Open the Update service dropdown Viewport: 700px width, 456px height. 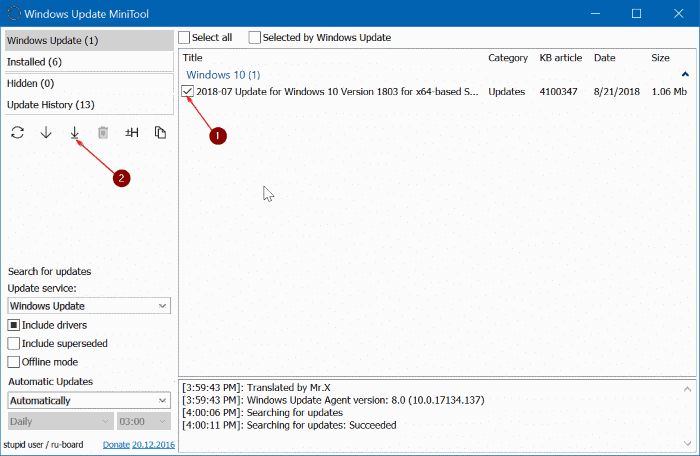click(89, 306)
